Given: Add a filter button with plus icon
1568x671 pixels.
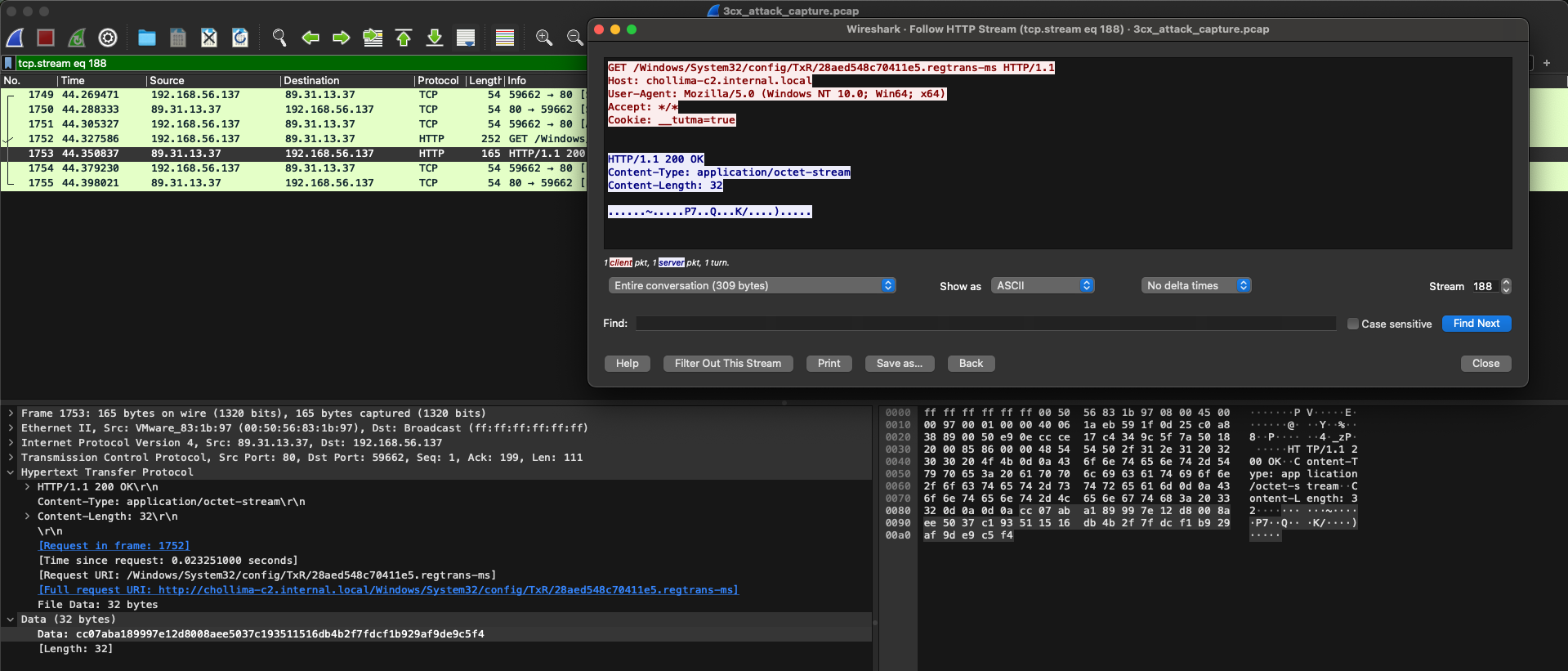Looking at the screenshot, I should (1547, 63).
